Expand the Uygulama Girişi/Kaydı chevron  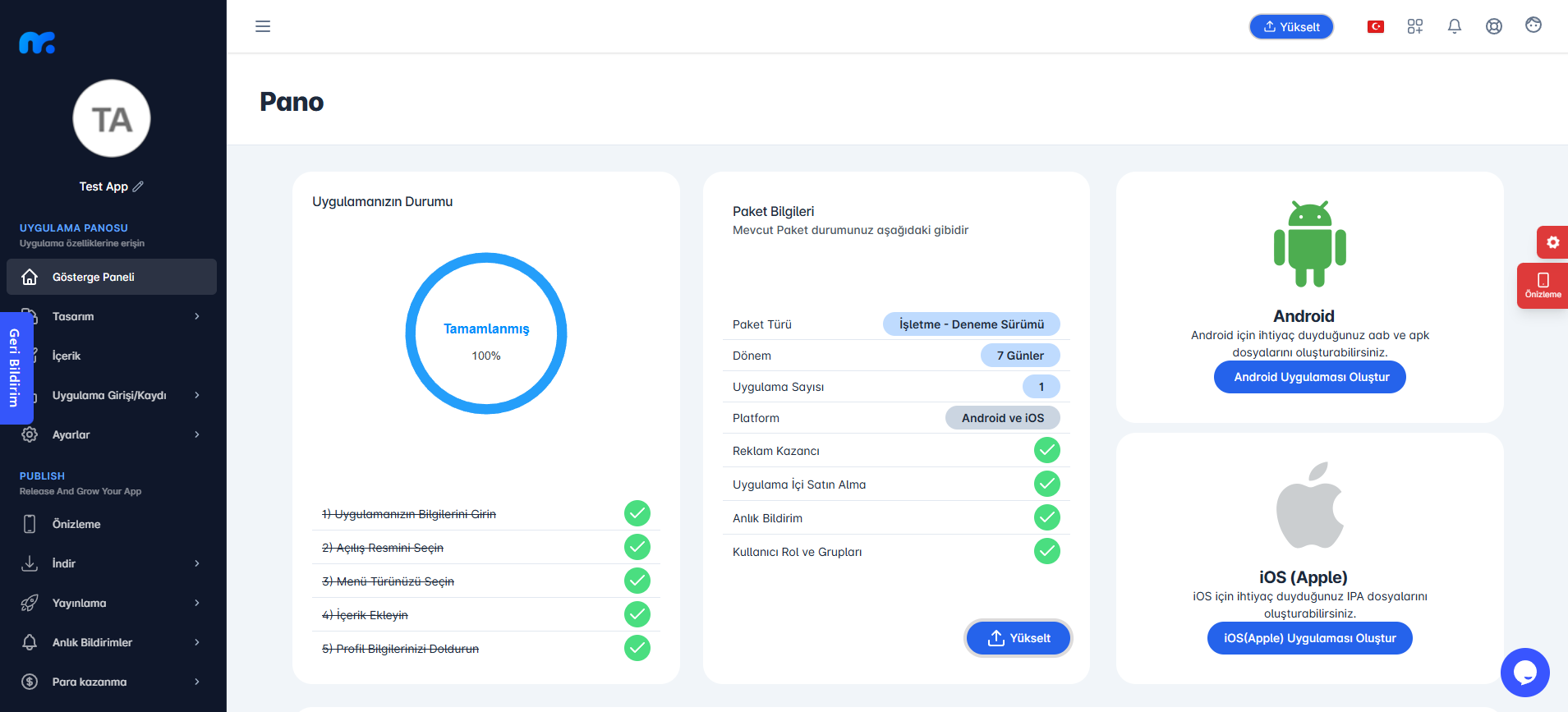pyautogui.click(x=197, y=395)
